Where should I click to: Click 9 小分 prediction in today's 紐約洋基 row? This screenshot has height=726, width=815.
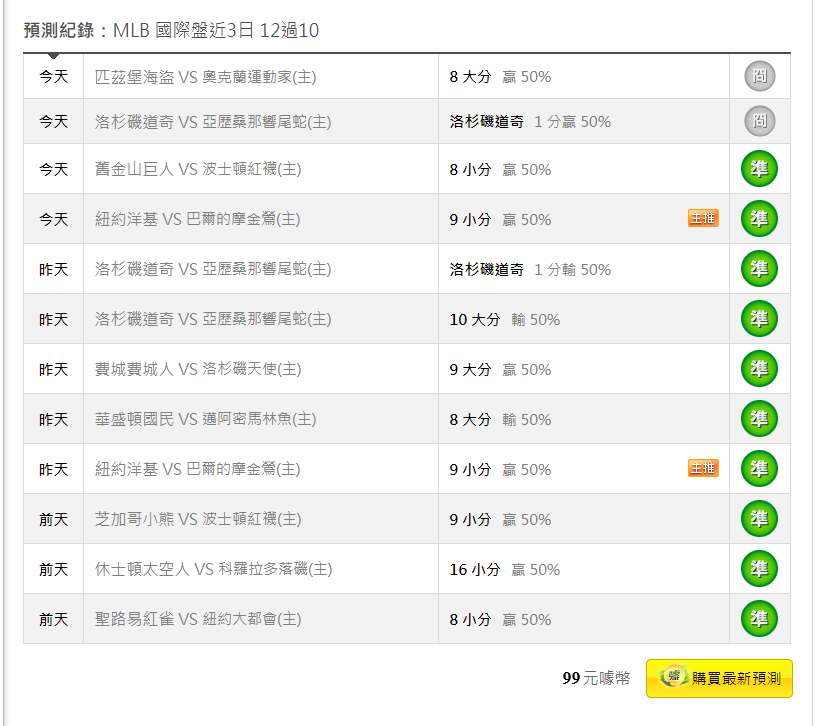(x=500, y=219)
